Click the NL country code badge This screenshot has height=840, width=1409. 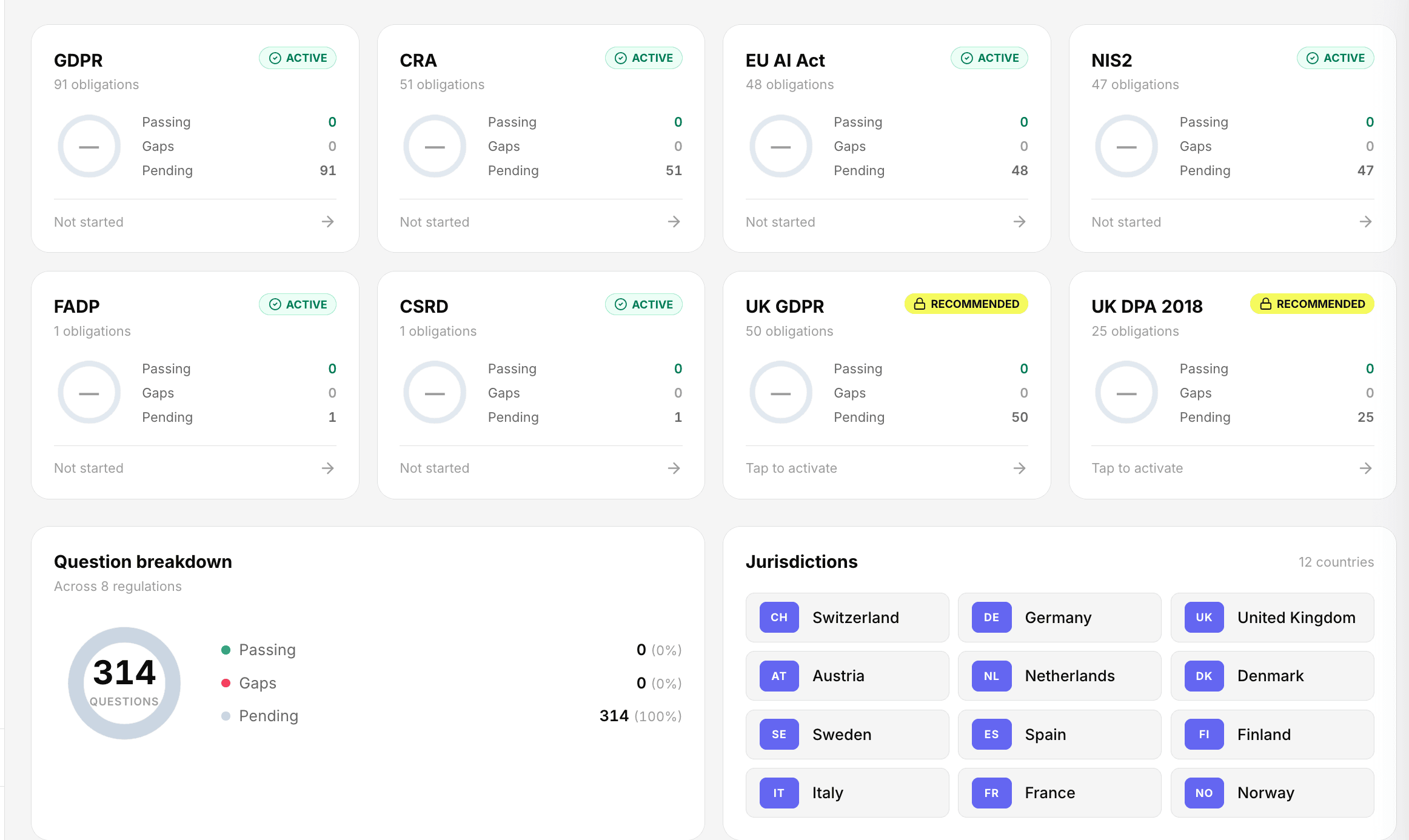coord(991,676)
